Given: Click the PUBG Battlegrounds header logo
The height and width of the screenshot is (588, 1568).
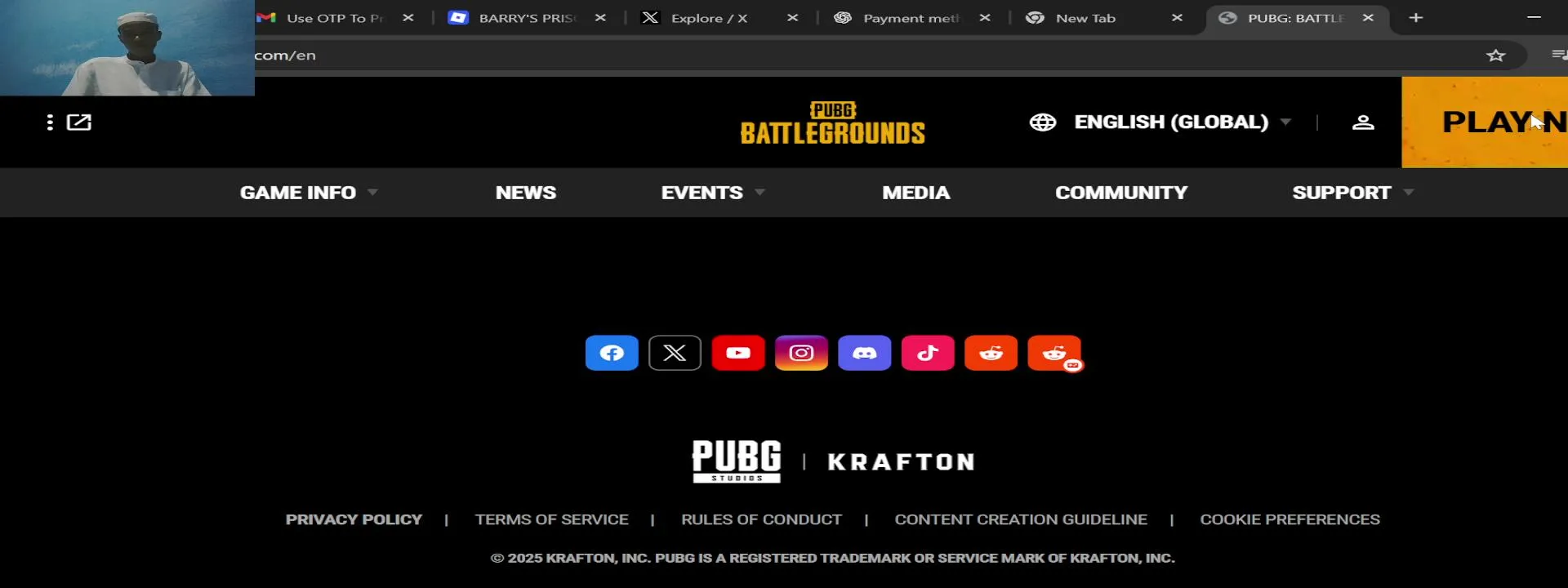Looking at the screenshot, I should tap(832, 123).
